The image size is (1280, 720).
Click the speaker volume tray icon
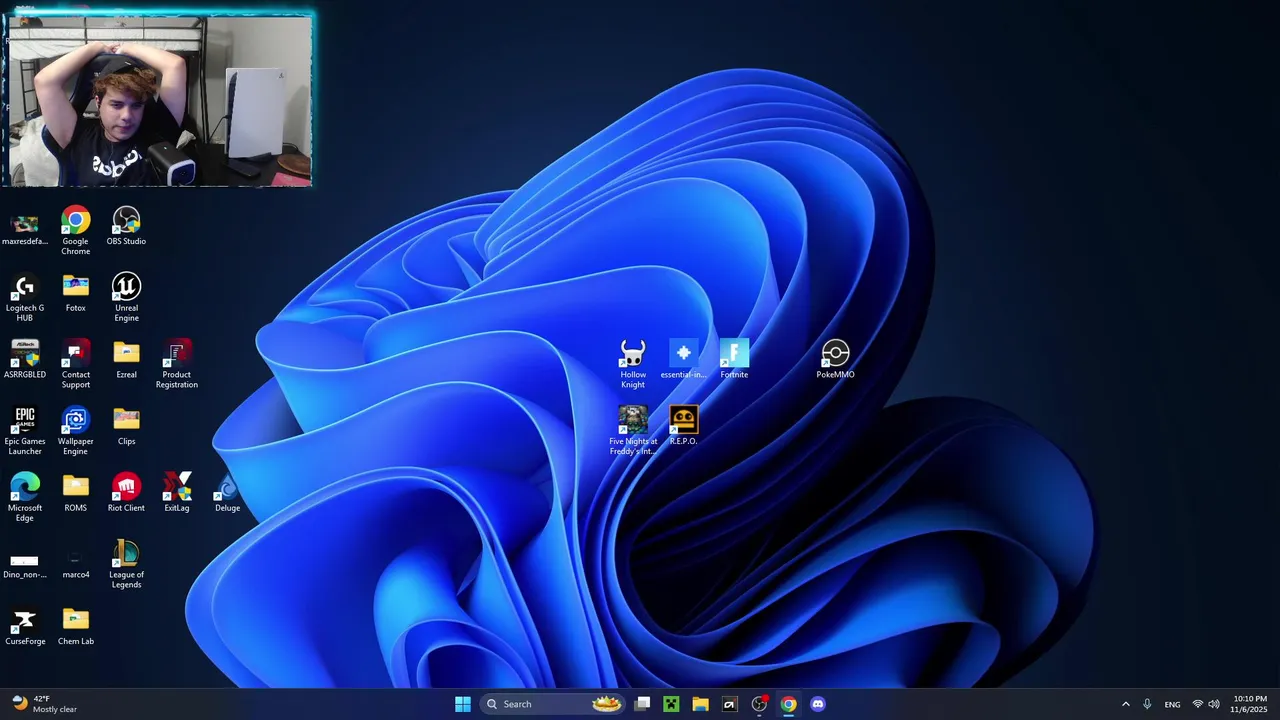click(1214, 704)
